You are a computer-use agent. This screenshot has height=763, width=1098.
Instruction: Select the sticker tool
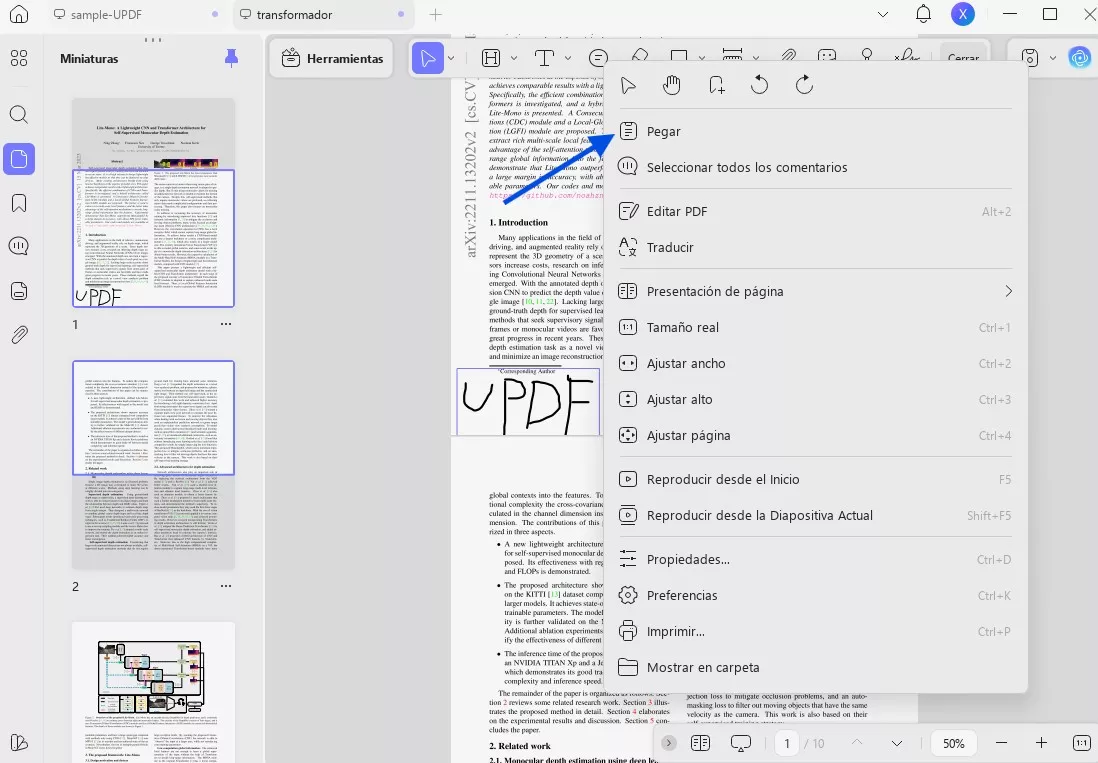(827, 57)
